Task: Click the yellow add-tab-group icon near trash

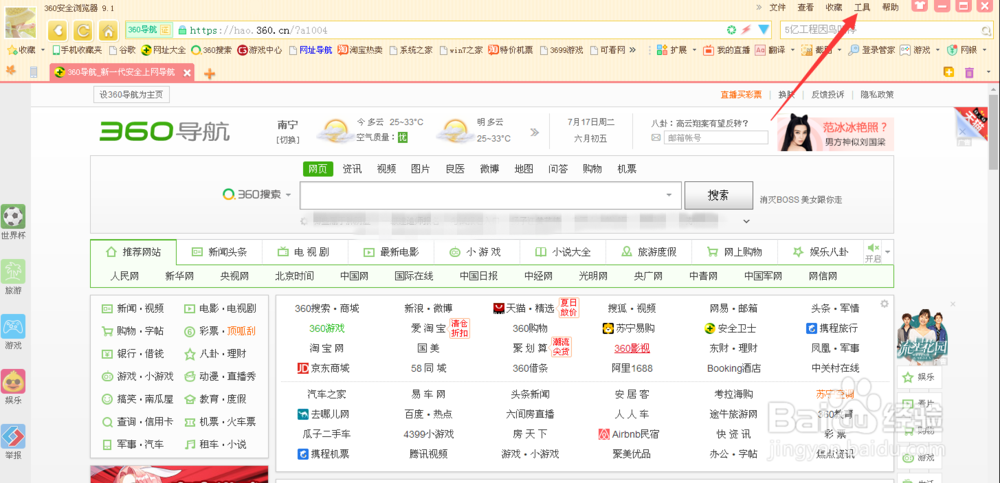Action: tap(949, 72)
